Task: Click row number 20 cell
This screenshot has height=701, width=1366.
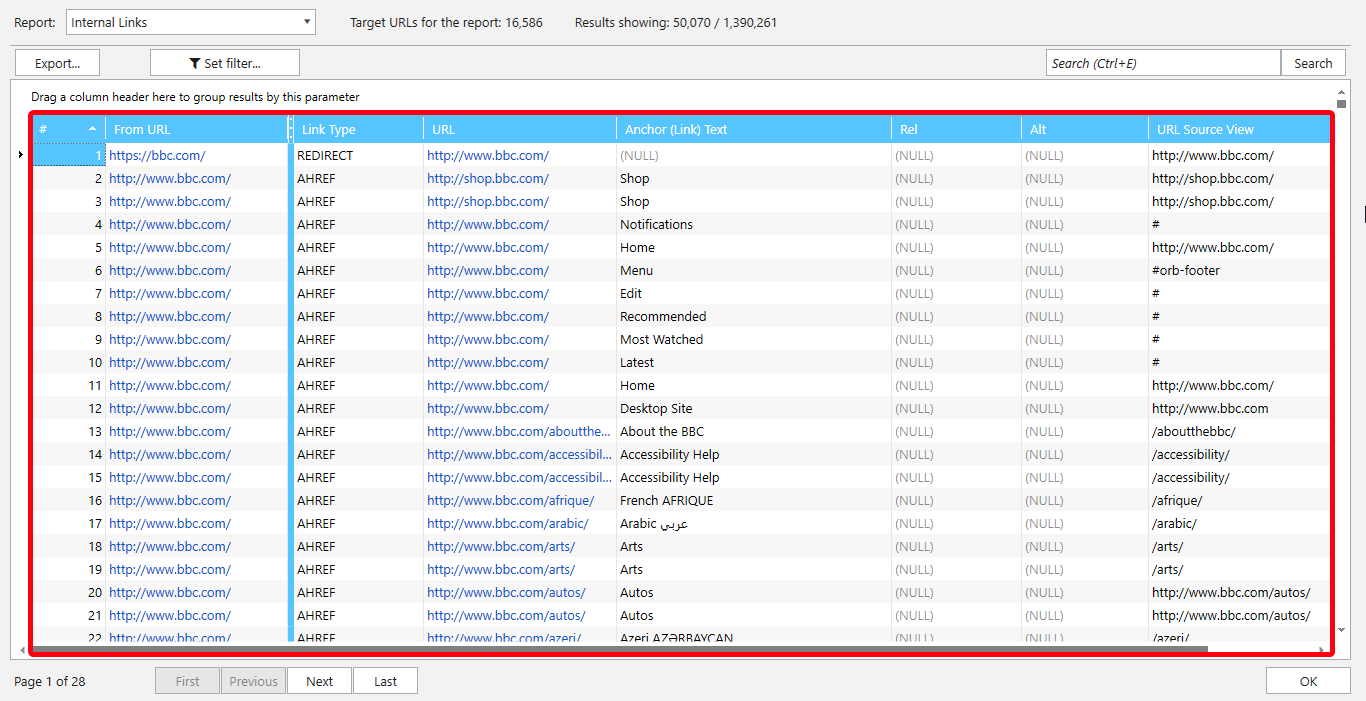Action: pos(69,592)
